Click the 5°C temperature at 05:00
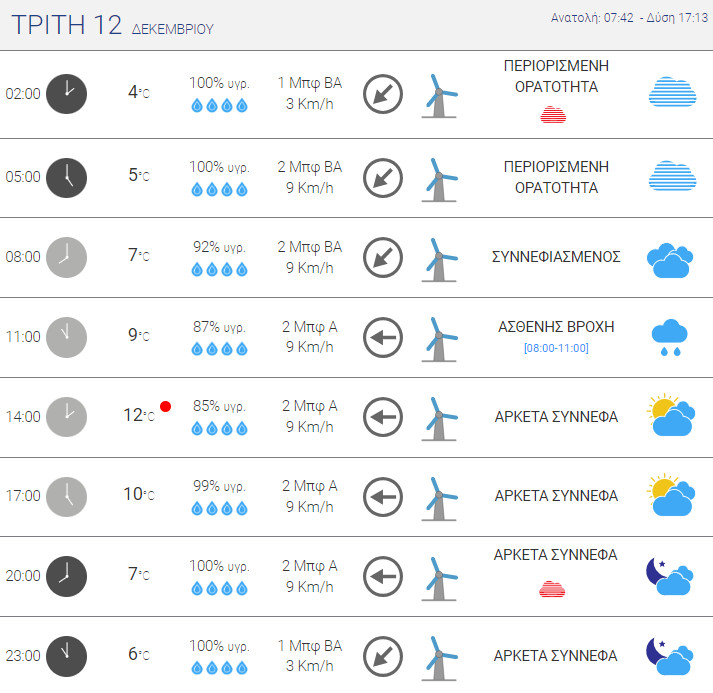Image resolution: width=713 pixels, height=693 pixels. 139,176
